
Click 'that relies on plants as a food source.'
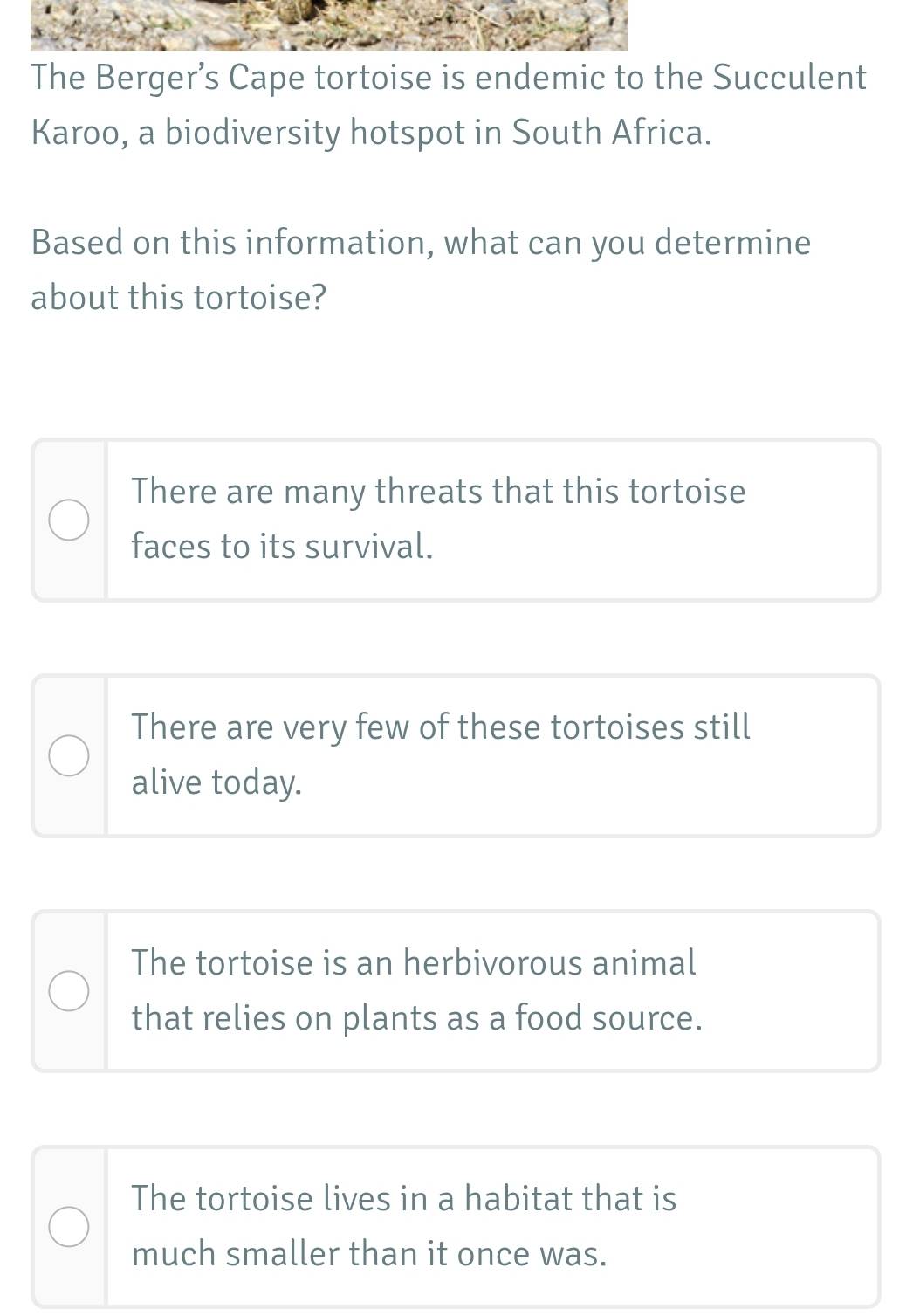point(416,1018)
